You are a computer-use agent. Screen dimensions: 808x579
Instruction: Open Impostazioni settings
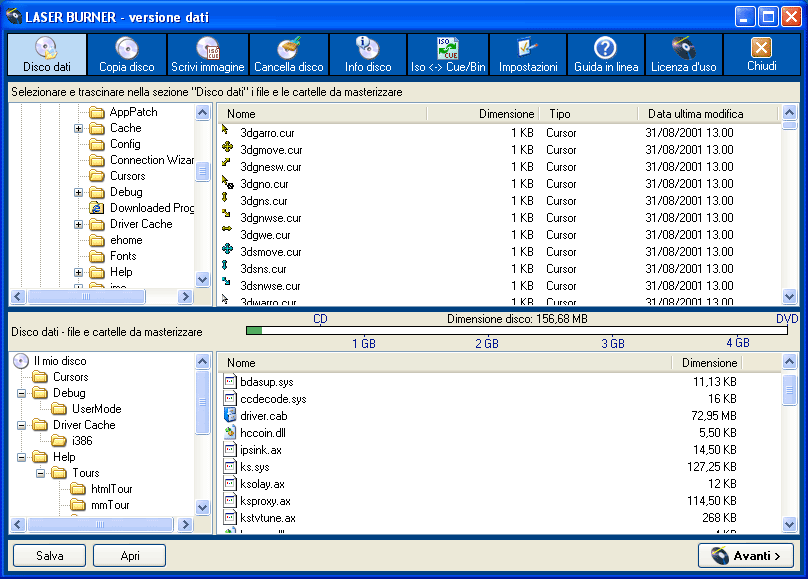point(528,55)
